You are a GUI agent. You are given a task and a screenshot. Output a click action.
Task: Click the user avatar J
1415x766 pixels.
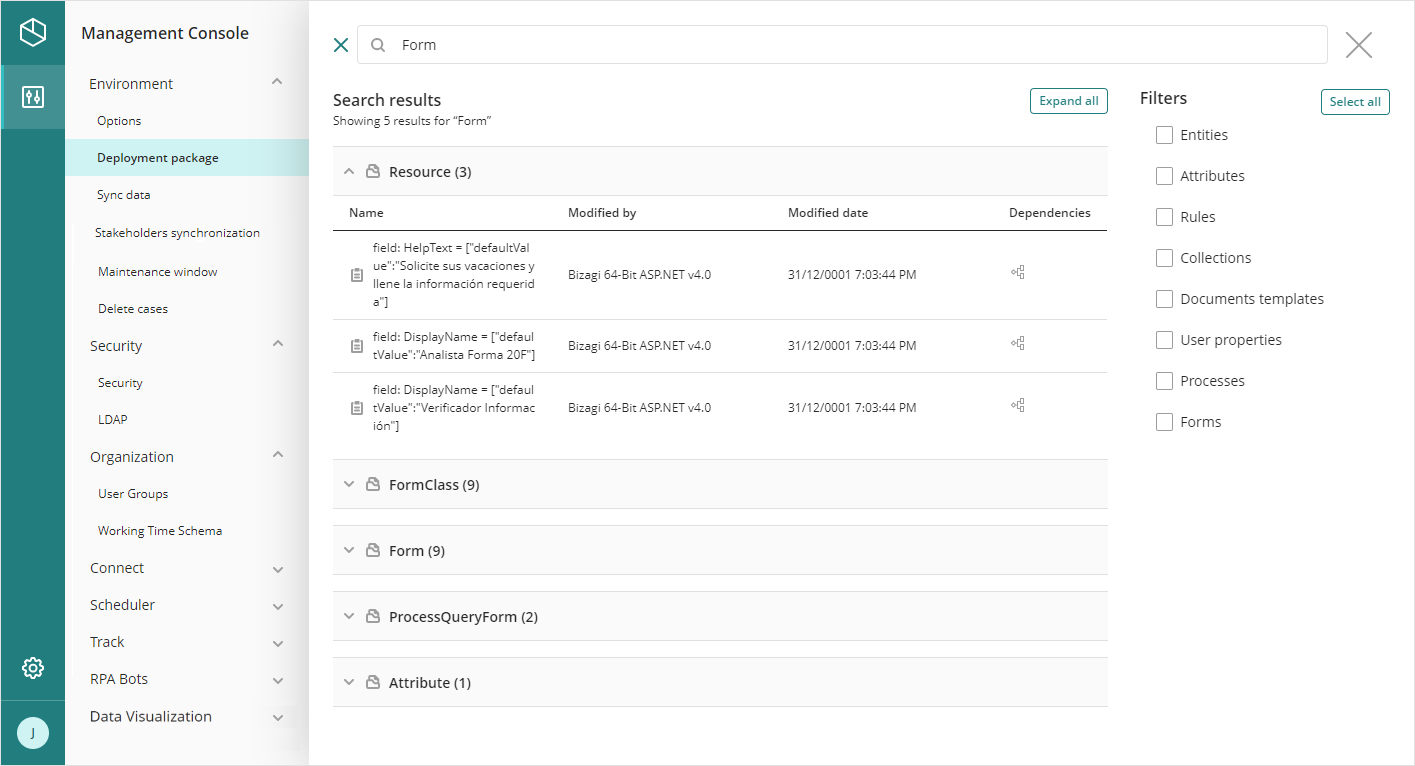[33, 733]
